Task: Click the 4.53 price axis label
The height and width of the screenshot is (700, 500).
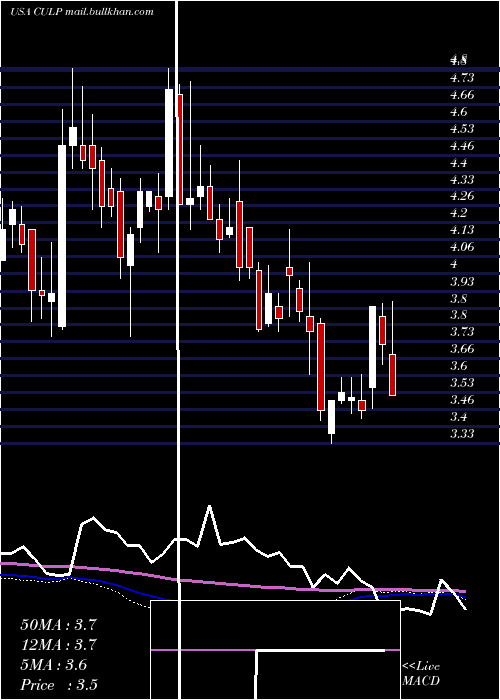Action: [462, 129]
